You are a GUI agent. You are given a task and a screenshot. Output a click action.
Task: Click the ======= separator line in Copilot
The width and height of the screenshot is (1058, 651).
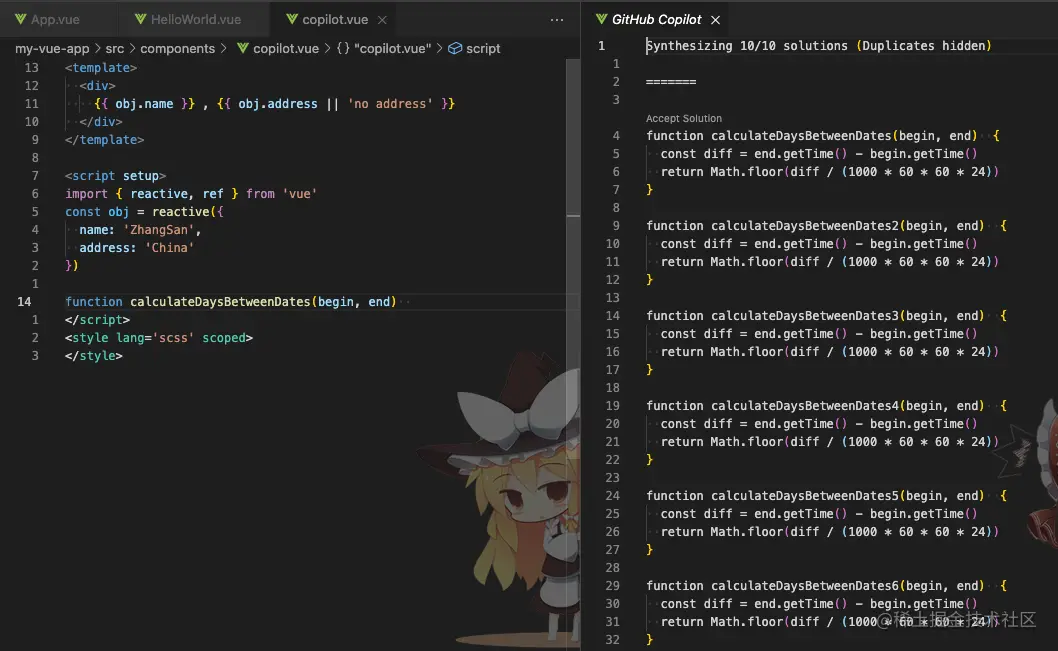[x=671, y=82]
